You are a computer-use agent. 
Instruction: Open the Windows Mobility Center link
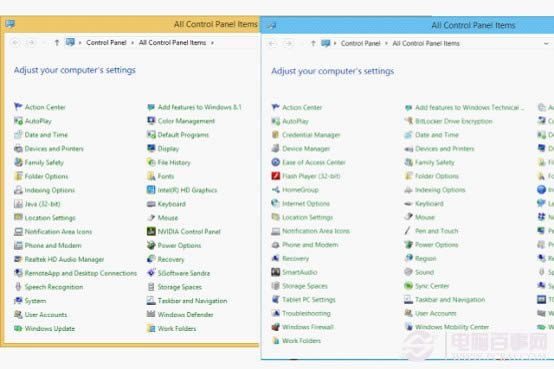[x=452, y=327]
